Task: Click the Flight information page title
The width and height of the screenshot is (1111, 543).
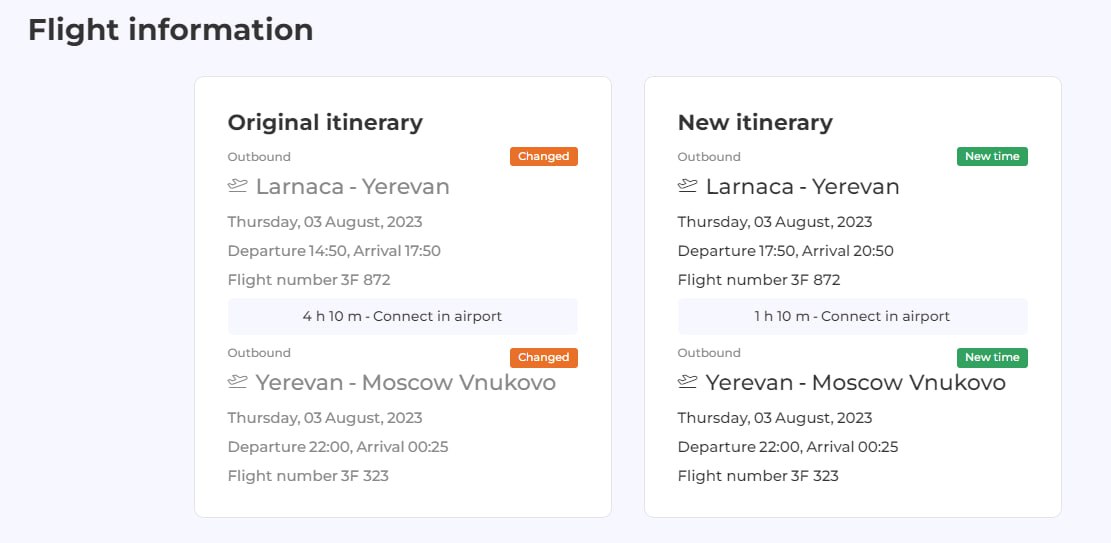Action: pos(170,30)
